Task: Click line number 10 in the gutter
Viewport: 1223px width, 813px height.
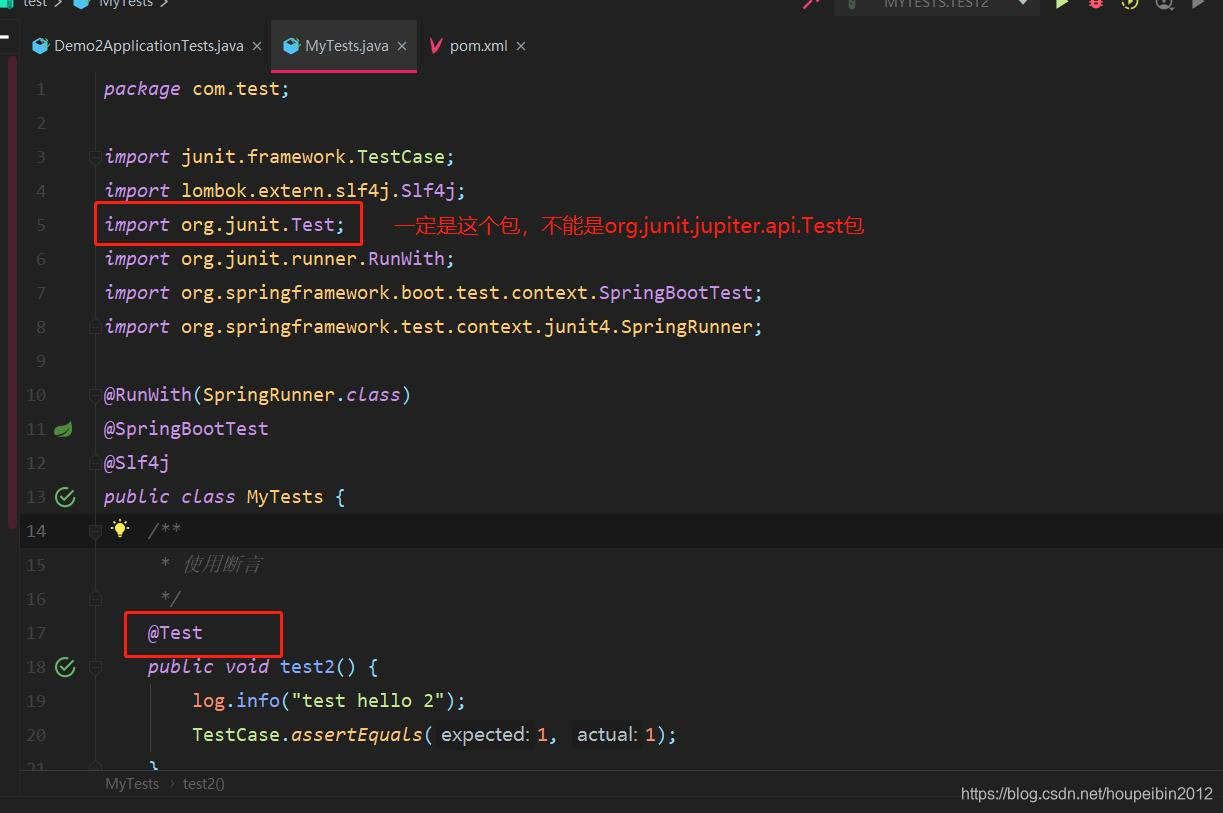Action: 36,395
